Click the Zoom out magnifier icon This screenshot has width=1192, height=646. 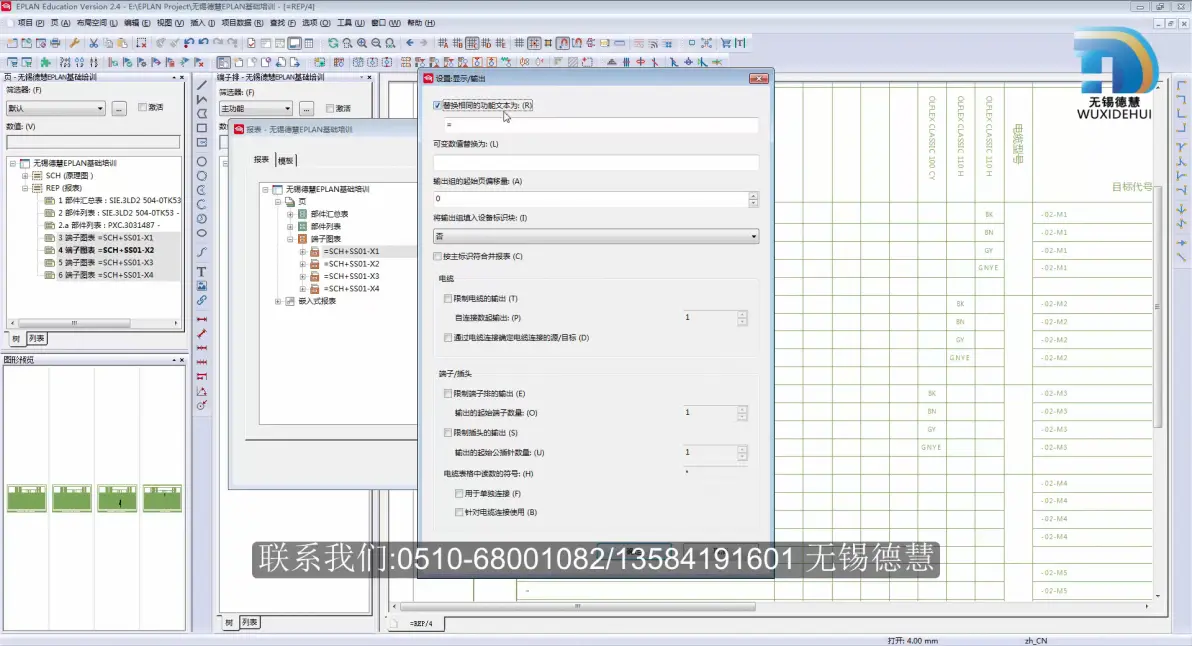click(376, 43)
